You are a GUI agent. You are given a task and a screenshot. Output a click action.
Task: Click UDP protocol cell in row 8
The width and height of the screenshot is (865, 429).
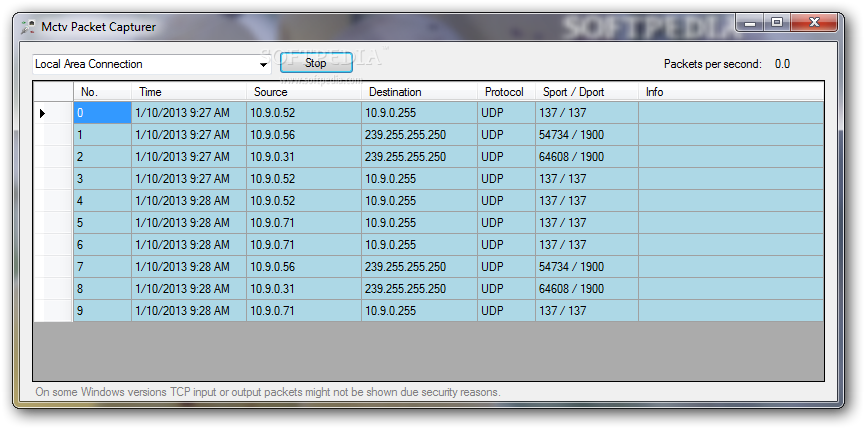coord(506,288)
